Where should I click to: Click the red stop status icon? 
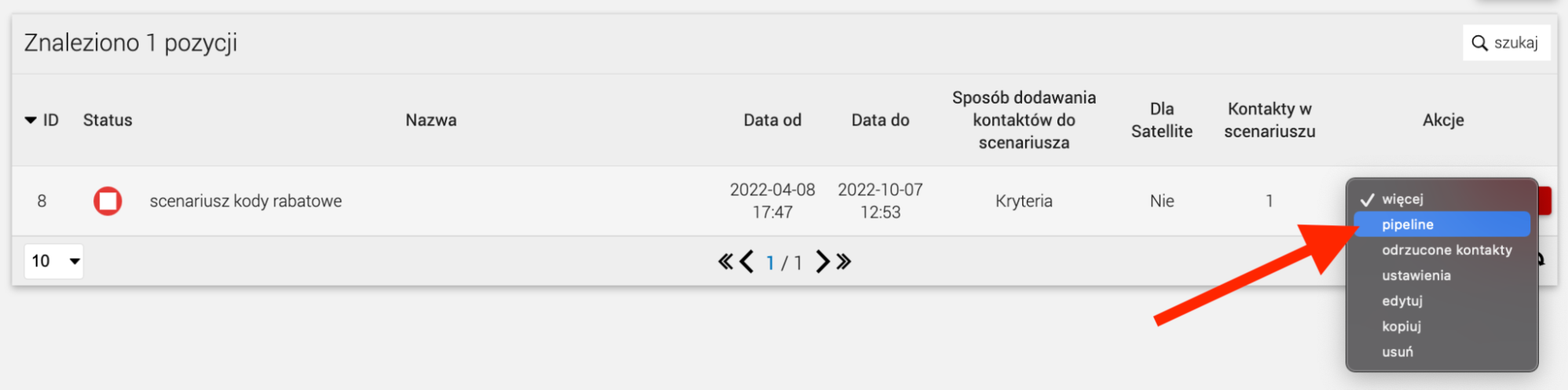click(x=107, y=201)
